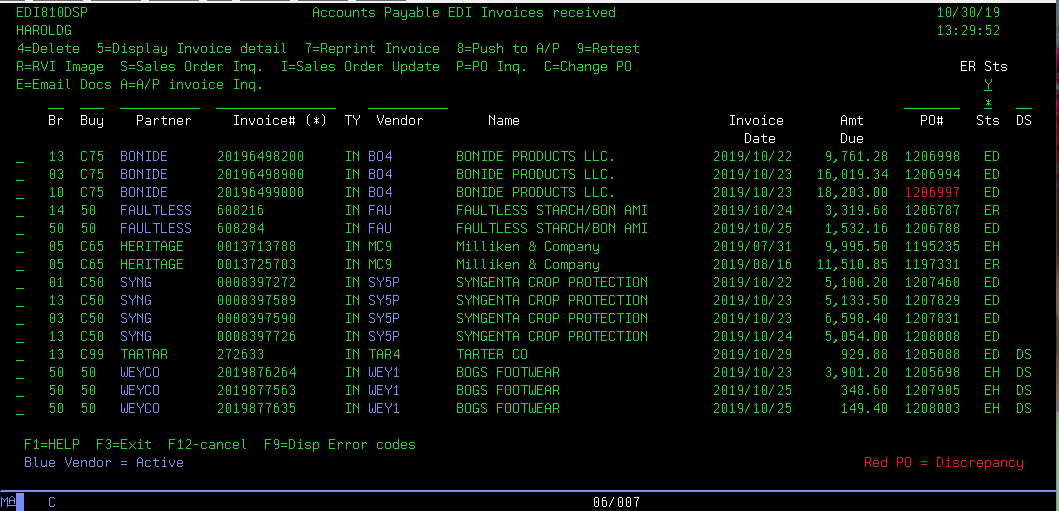Viewport: 1059px width, 511px height.
Task: Click the DS flag on Tartar row
Action: point(1023,355)
